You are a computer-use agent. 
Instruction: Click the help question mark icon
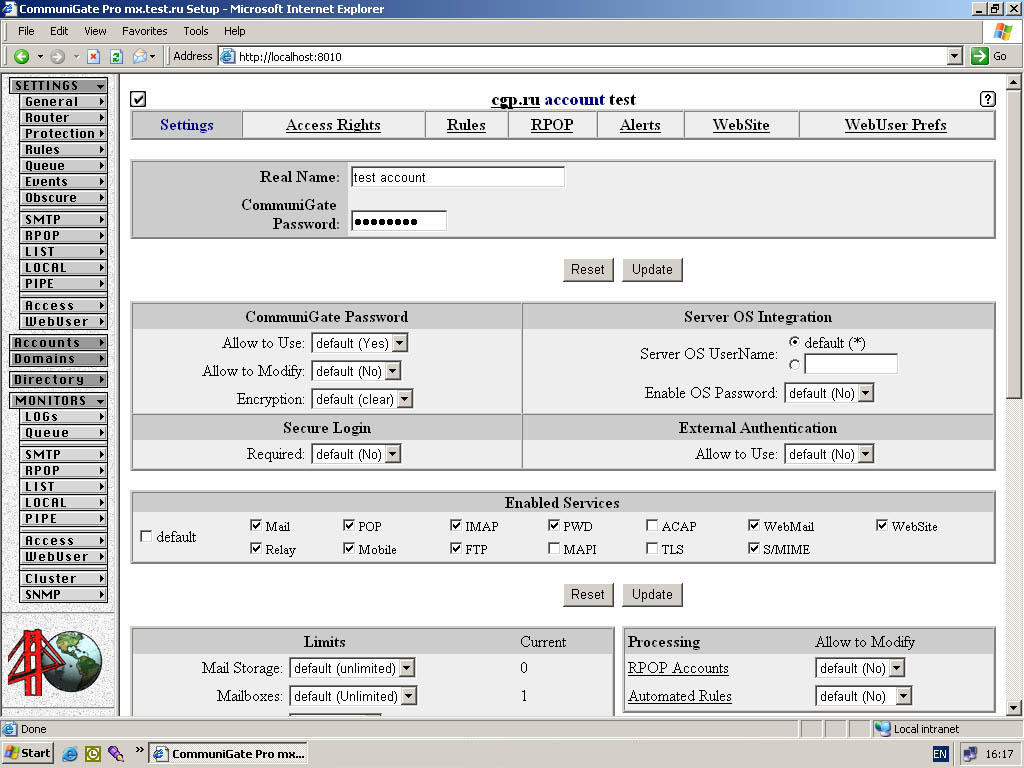987,99
